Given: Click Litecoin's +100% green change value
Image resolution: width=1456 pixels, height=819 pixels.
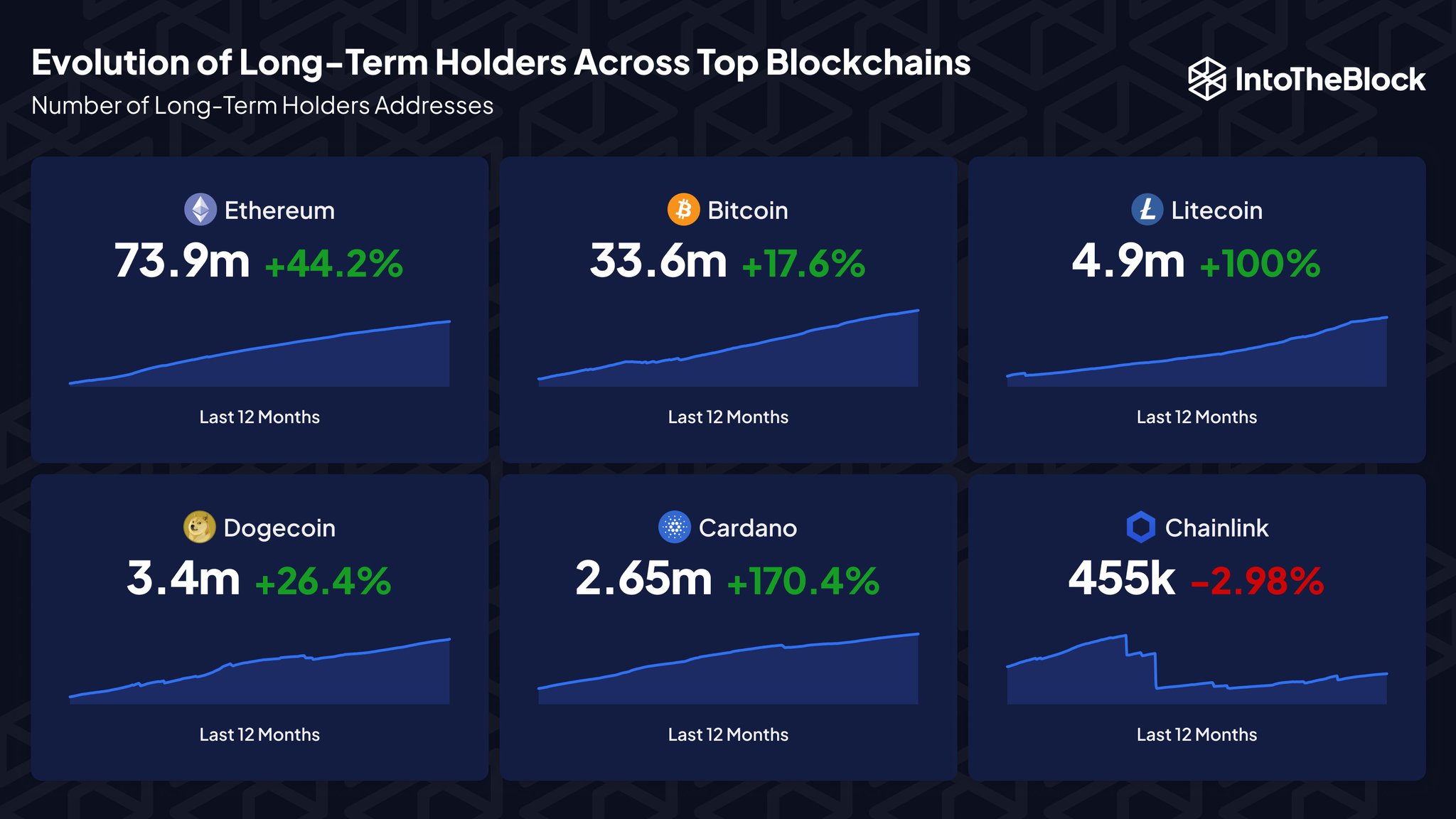Looking at the screenshot, I should (x=1259, y=264).
